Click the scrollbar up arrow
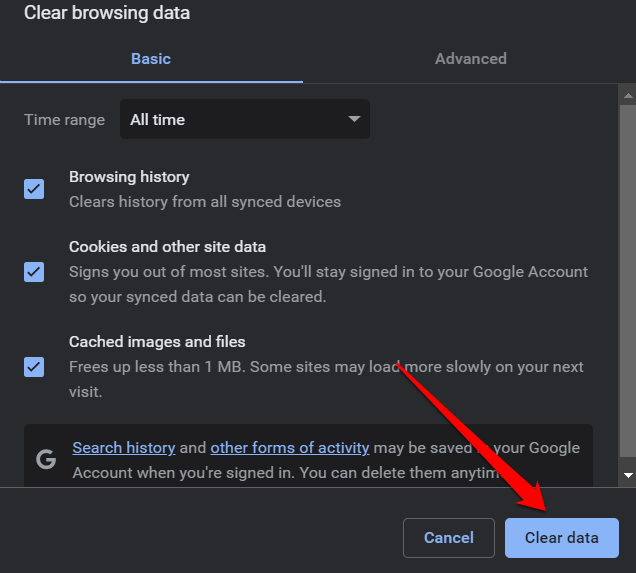This screenshot has width=636, height=573. tap(627, 96)
